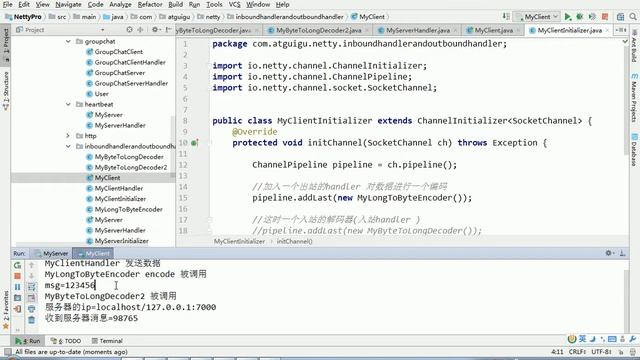640x360 pixels.
Task: Click the Build project icon beside MyClient config
Action: [506, 17]
